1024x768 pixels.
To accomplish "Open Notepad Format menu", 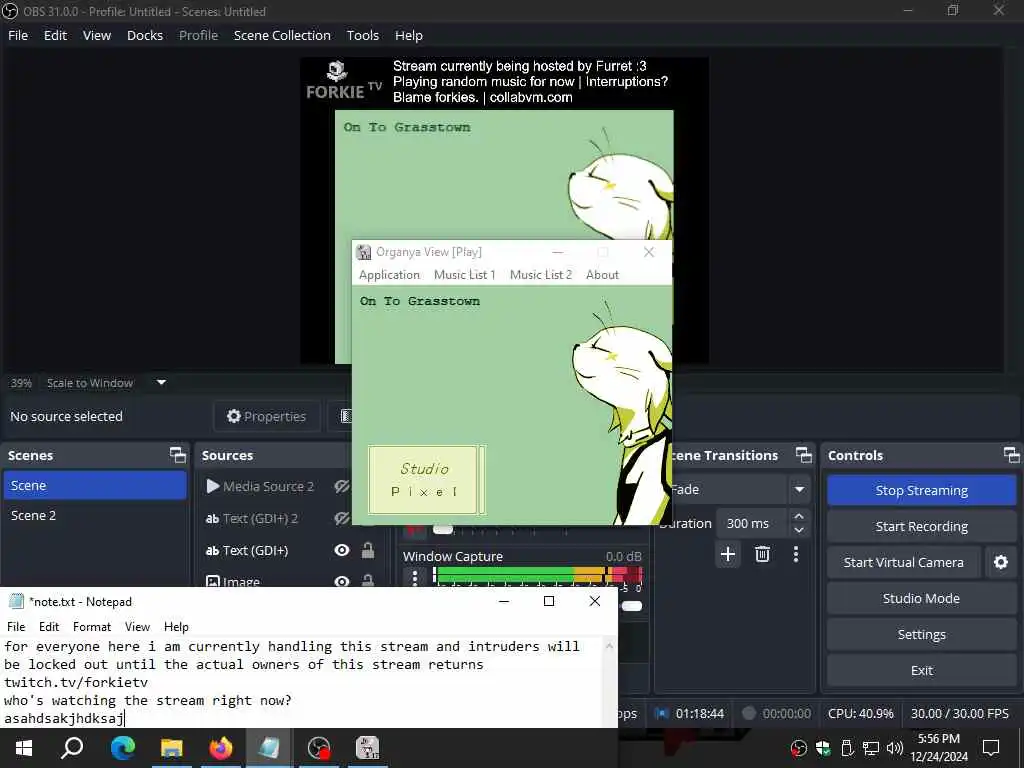I will (x=92, y=626).
